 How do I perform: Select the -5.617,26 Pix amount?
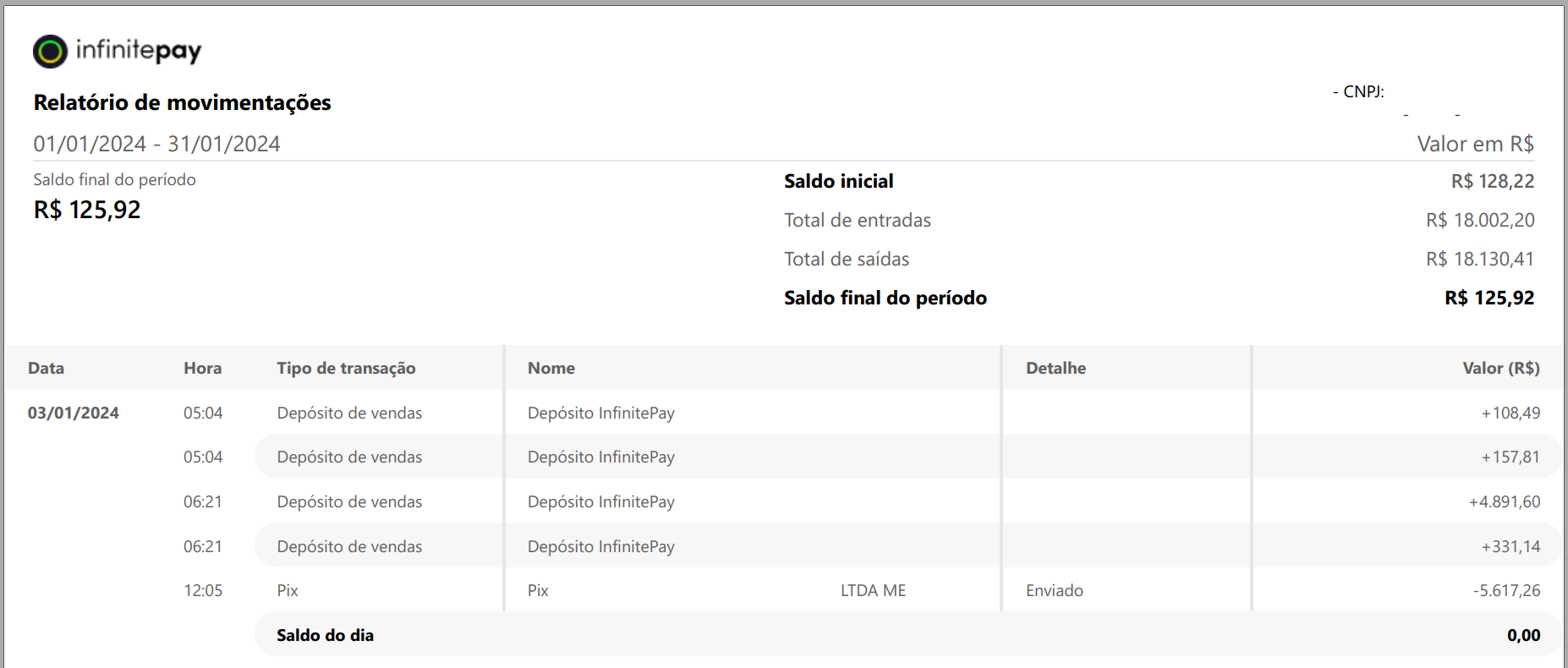[1506, 590]
